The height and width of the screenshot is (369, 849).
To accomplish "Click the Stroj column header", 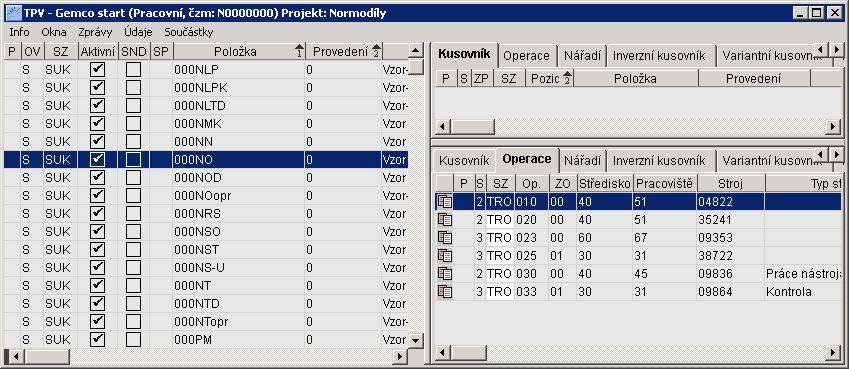I will tap(731, 184).
